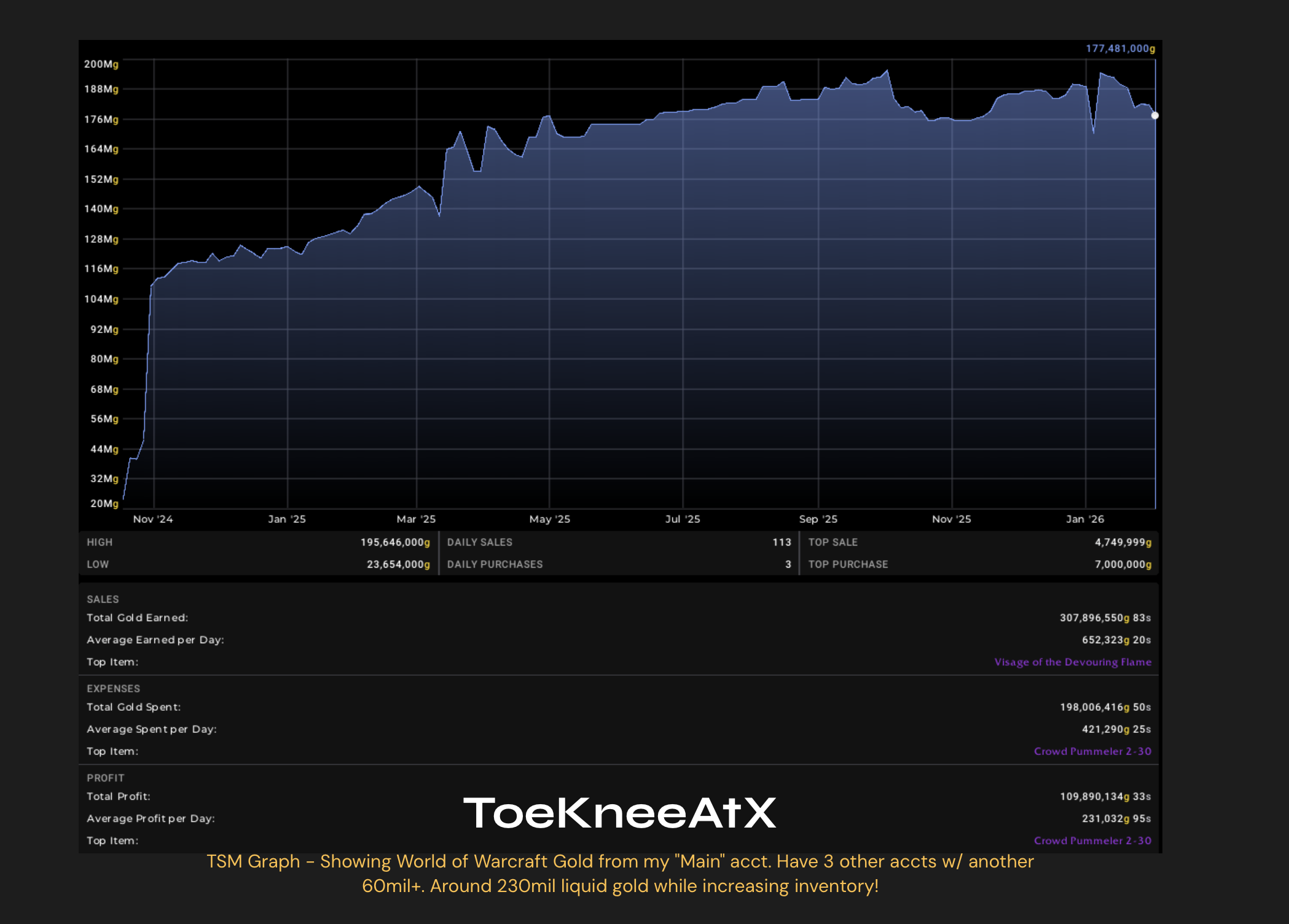This screenshot has height=924, width=1289.
Task: Open Crowd Pummeler 2-30 under Profit
Action: (x=1092, y=840)
